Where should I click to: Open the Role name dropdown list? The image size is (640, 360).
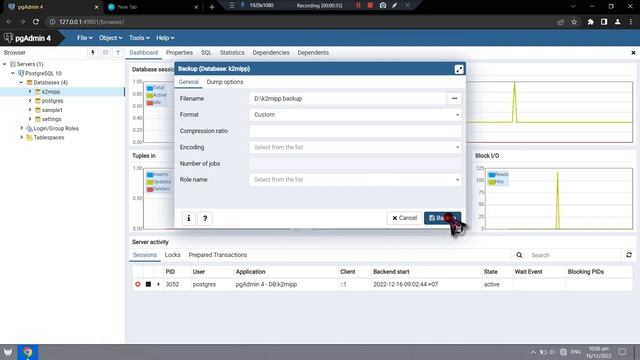[x=355, y=180]
